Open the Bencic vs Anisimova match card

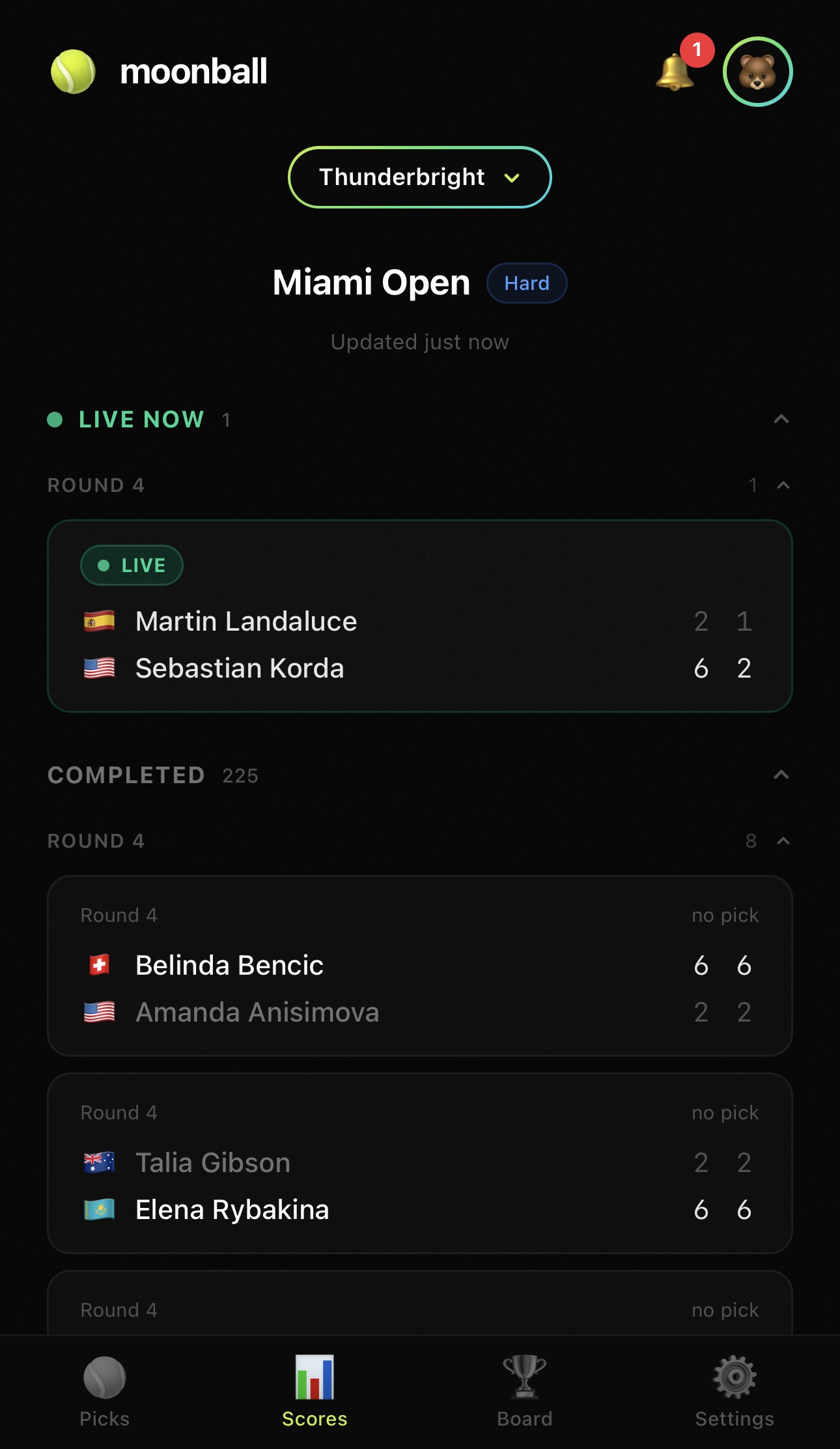(419, 966)
